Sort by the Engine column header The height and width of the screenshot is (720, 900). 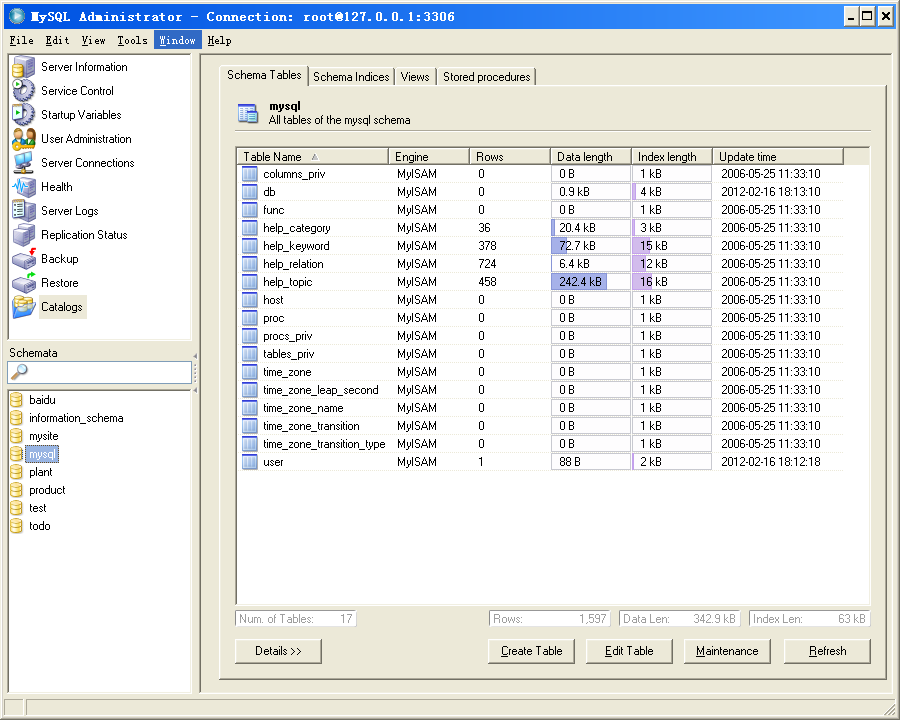pos(429,157)
